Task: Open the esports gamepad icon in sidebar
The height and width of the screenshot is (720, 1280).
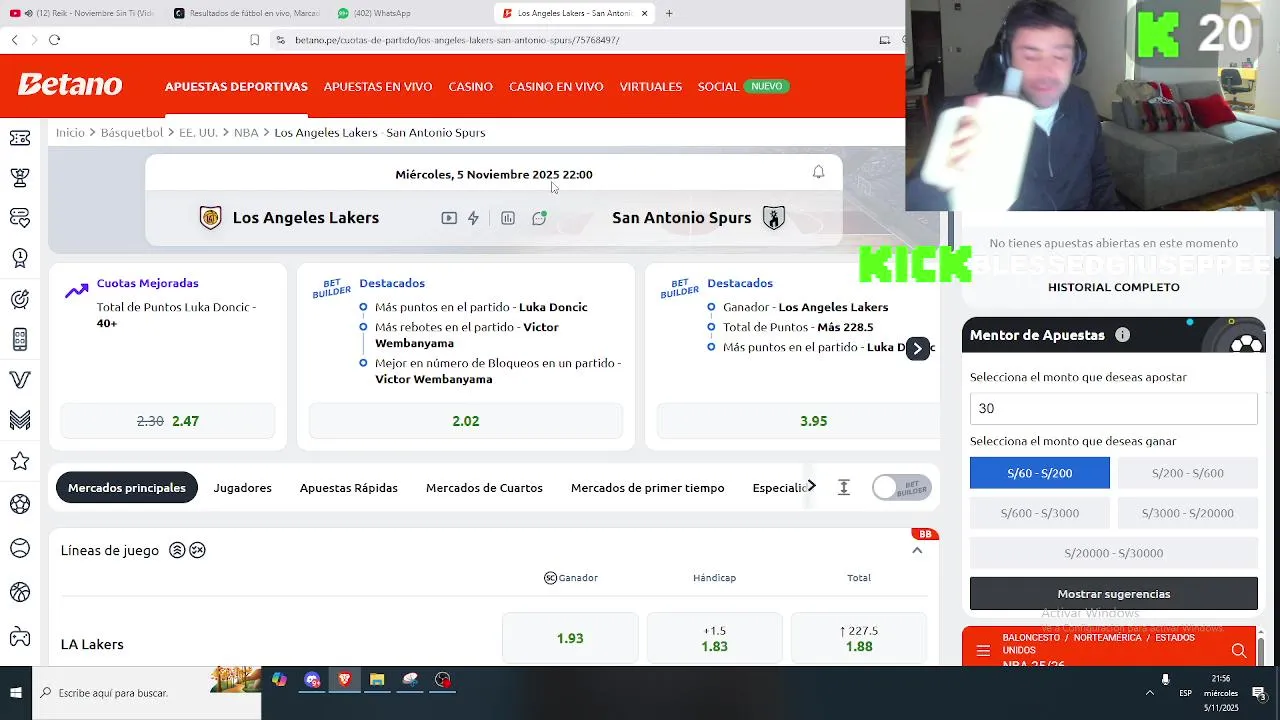Action: pyautogui.click(x=20, y=636)
